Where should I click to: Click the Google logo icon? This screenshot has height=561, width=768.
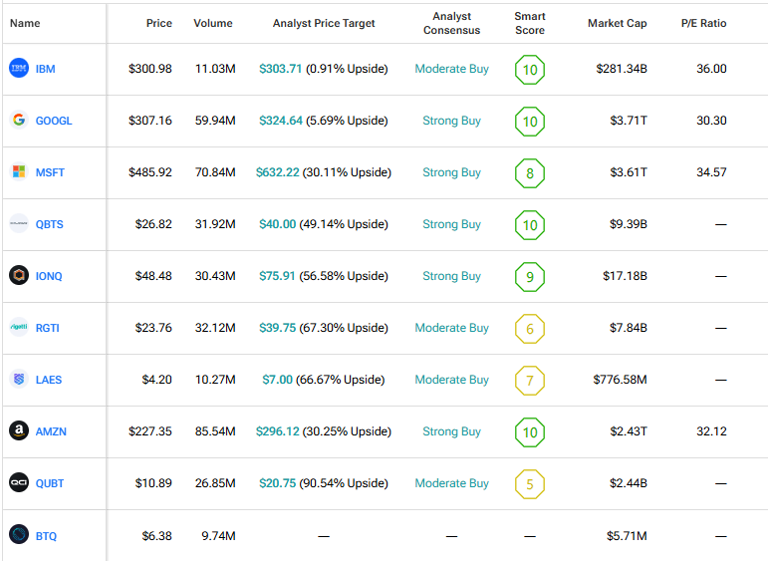click(18, 120)
